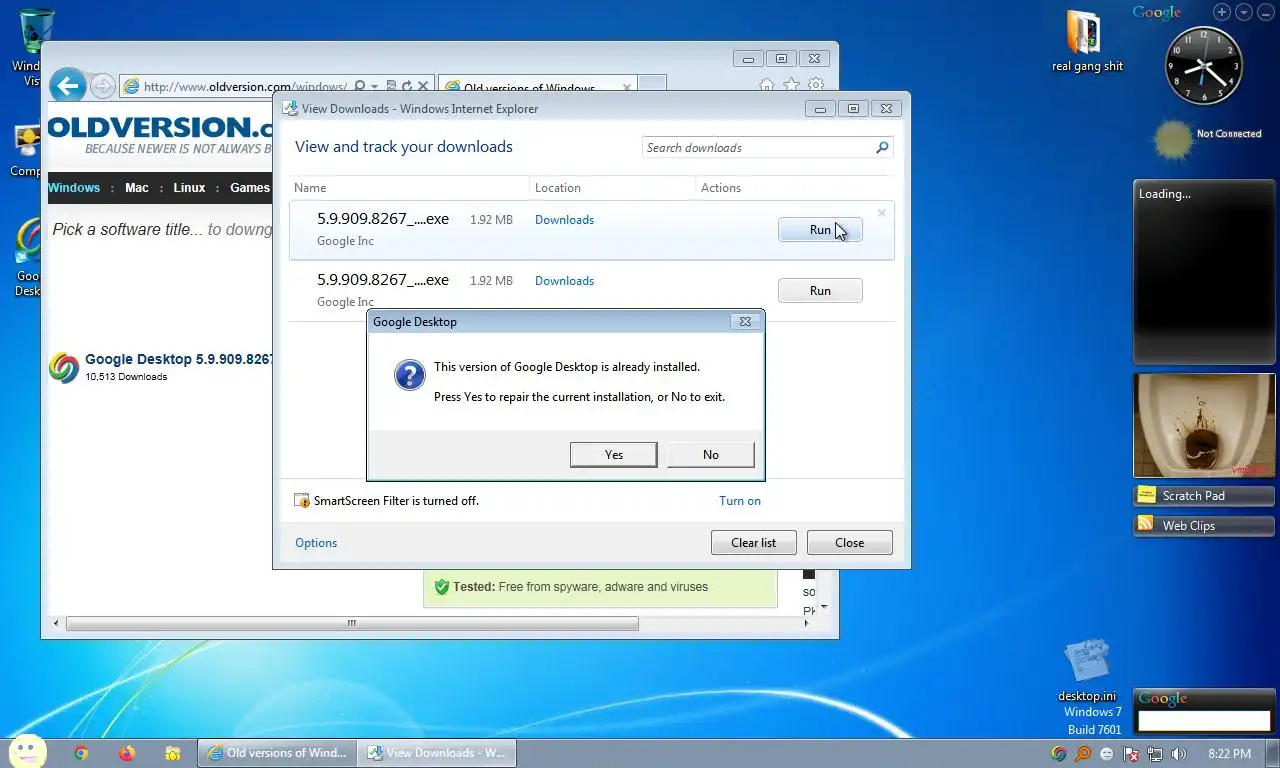
Task: Run the second 5.9.909.8267 exe download
Action: [x=820, y=291]
